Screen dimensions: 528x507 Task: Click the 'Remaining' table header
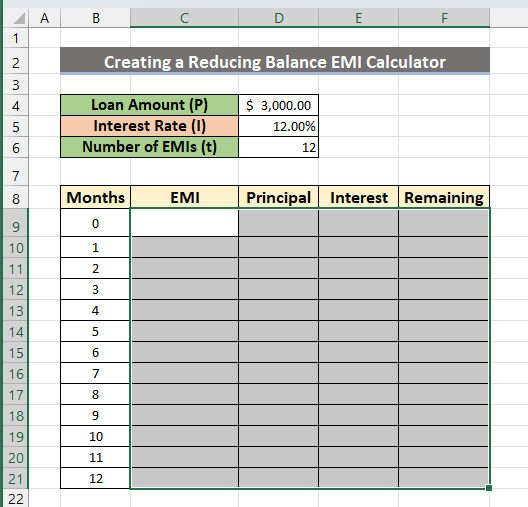tap(444, 197)
